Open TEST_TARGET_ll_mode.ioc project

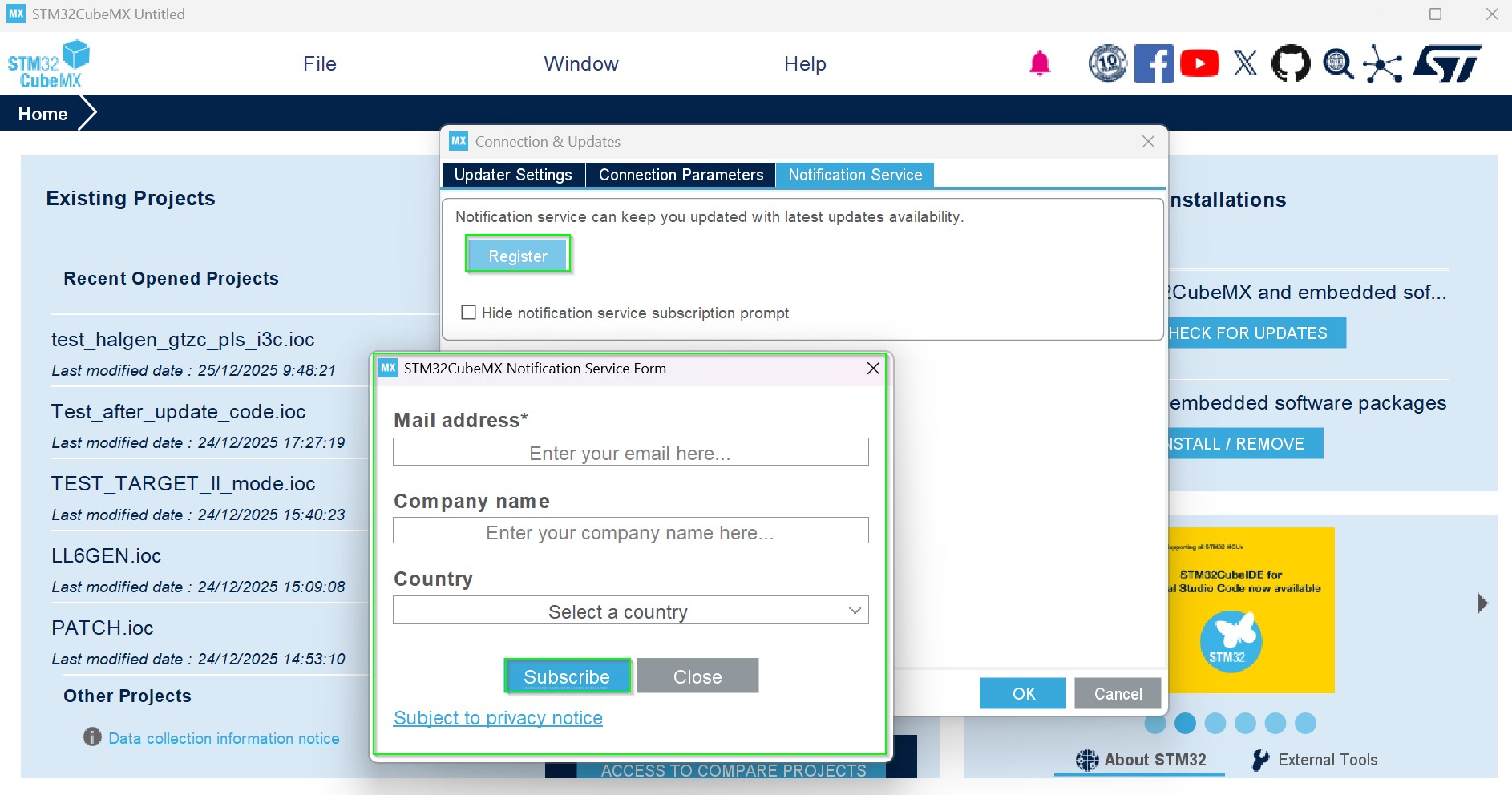(x=183, y=484)
